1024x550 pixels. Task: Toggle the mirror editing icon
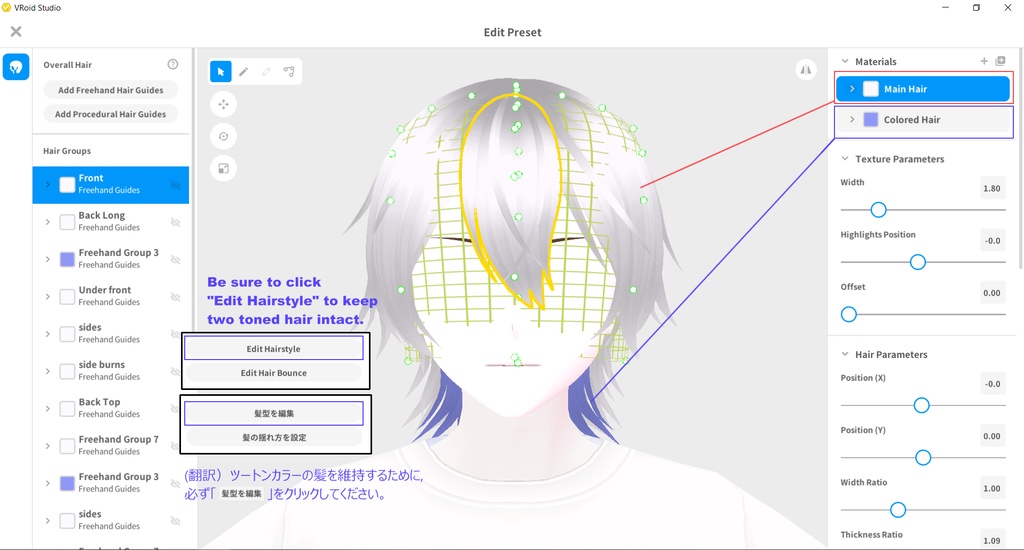(x=806, y=70)
